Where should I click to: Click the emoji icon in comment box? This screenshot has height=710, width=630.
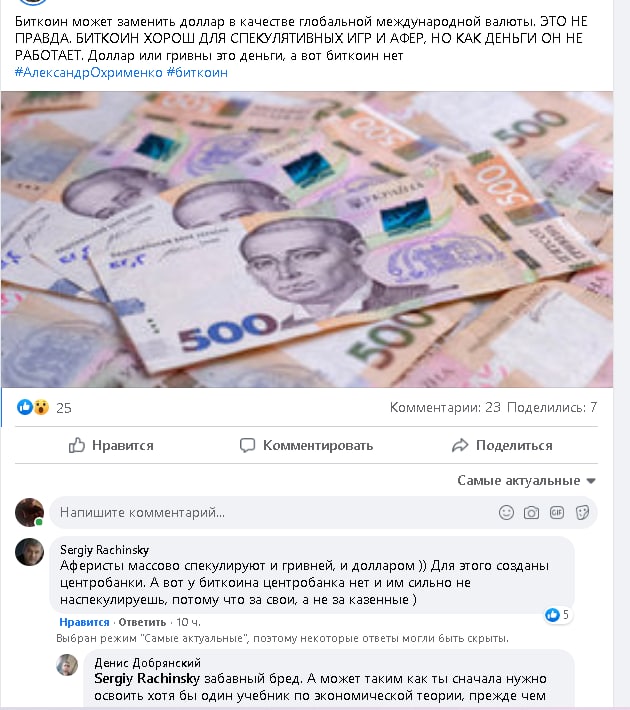click(x=506, y=513)
